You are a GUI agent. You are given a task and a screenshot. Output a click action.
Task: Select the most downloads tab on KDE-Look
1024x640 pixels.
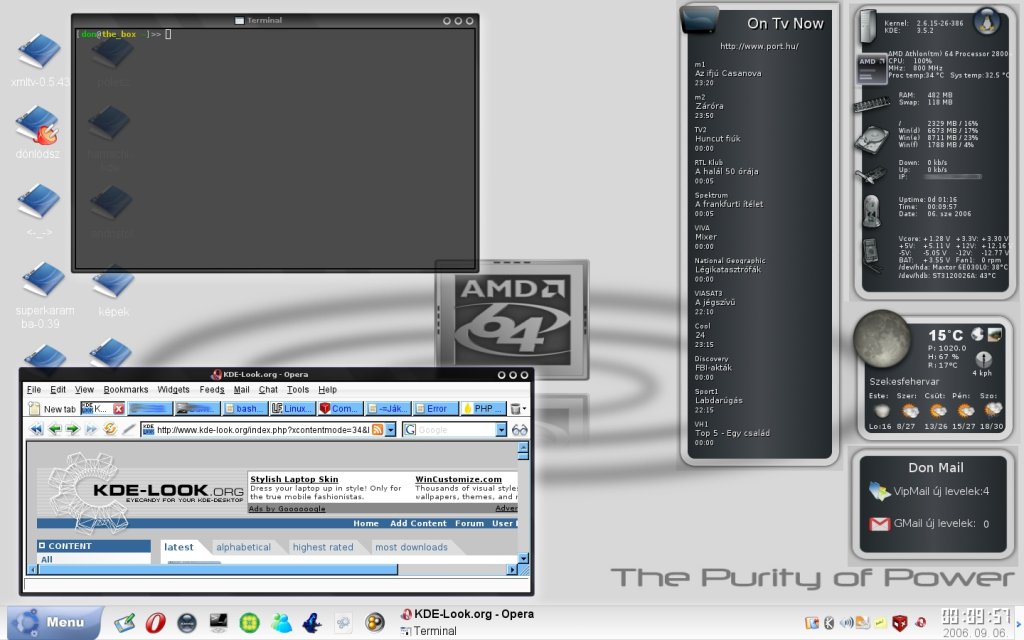(x=411, y=547)
